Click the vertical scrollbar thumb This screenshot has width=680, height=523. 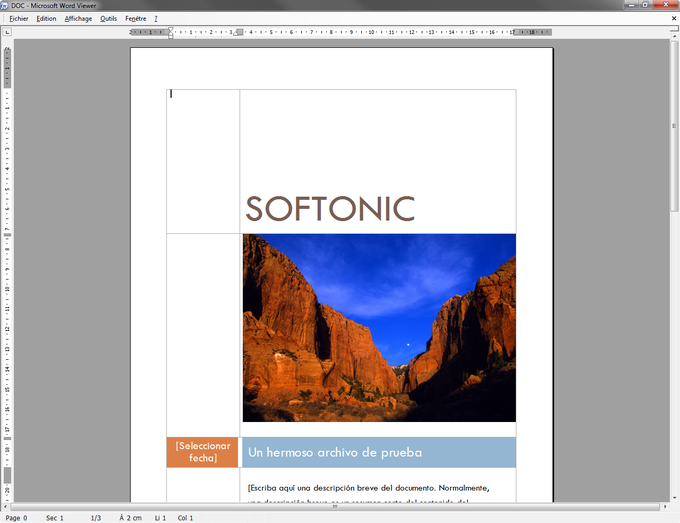pos(674,126)
